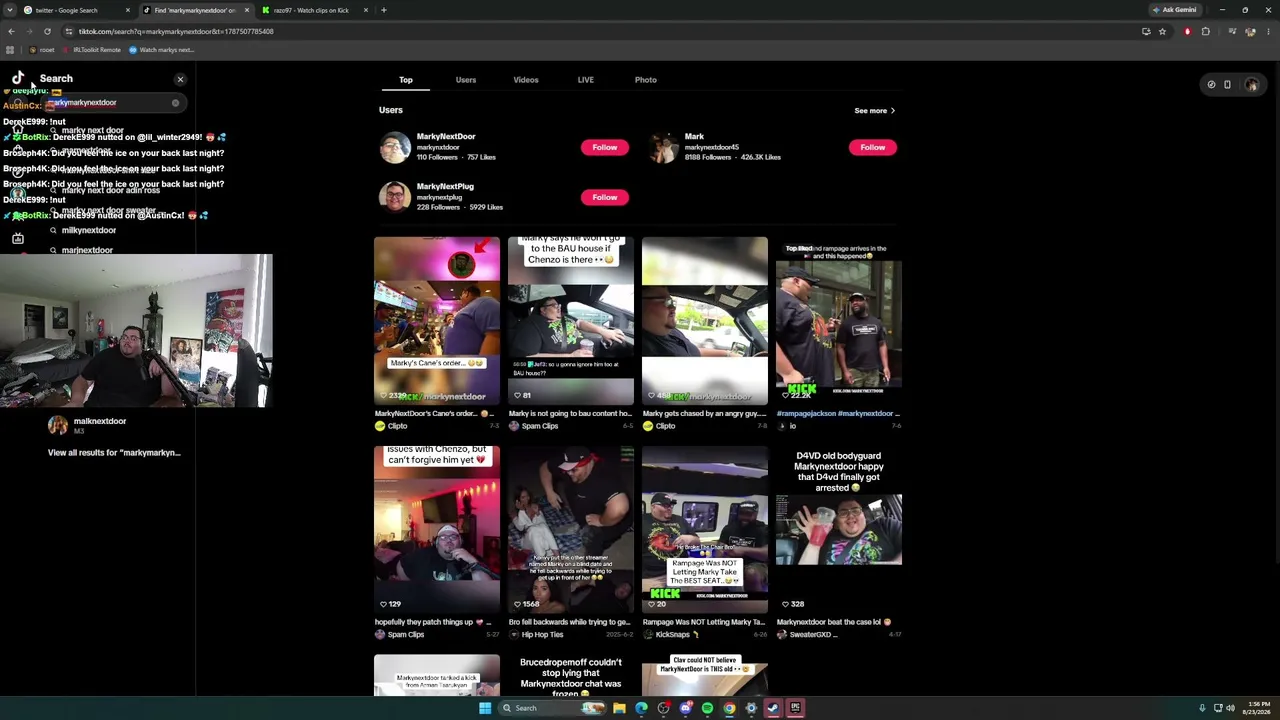Open the D4VD old bodyguard video
The width and height of the screenshot is (1280, 720).
[839, 530]
